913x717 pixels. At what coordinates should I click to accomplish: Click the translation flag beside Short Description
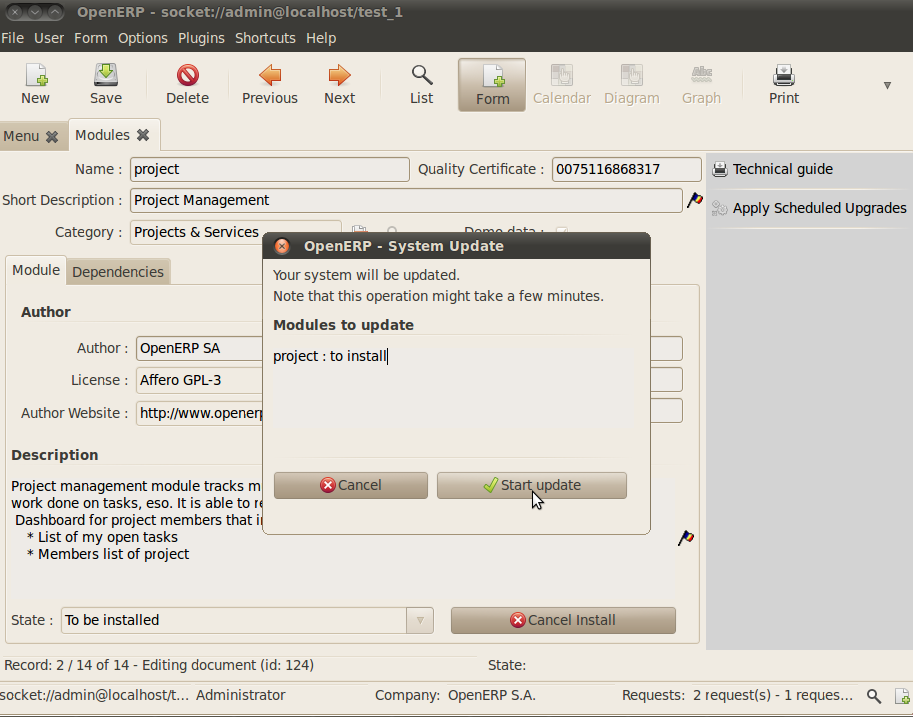(695, 200)
